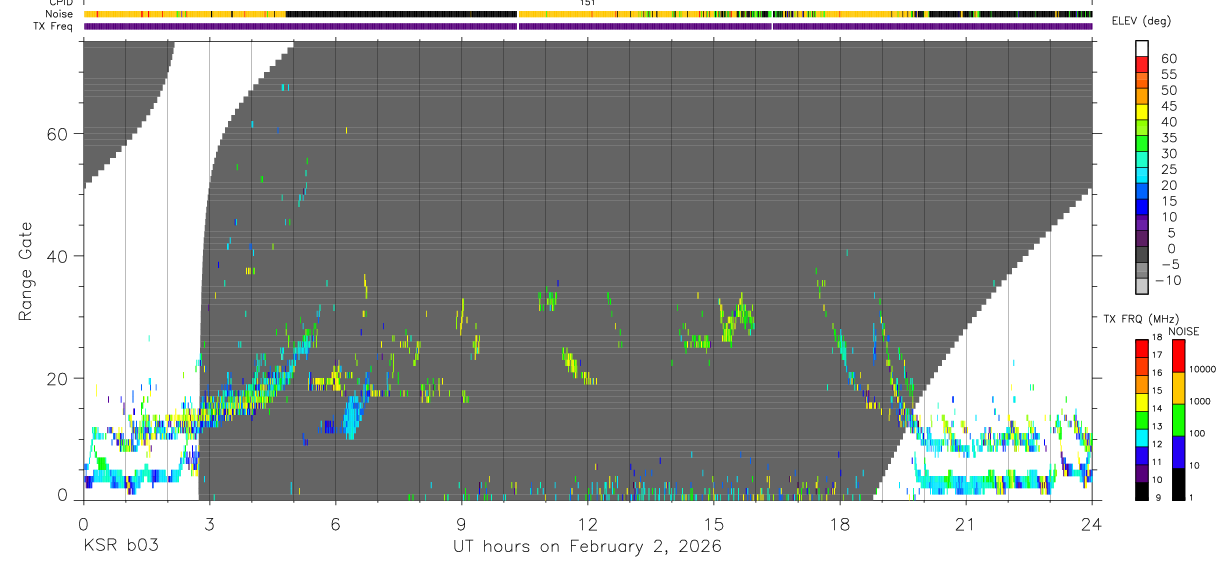Click the ELEV color bar label "50"

[x=1168, y=91]
